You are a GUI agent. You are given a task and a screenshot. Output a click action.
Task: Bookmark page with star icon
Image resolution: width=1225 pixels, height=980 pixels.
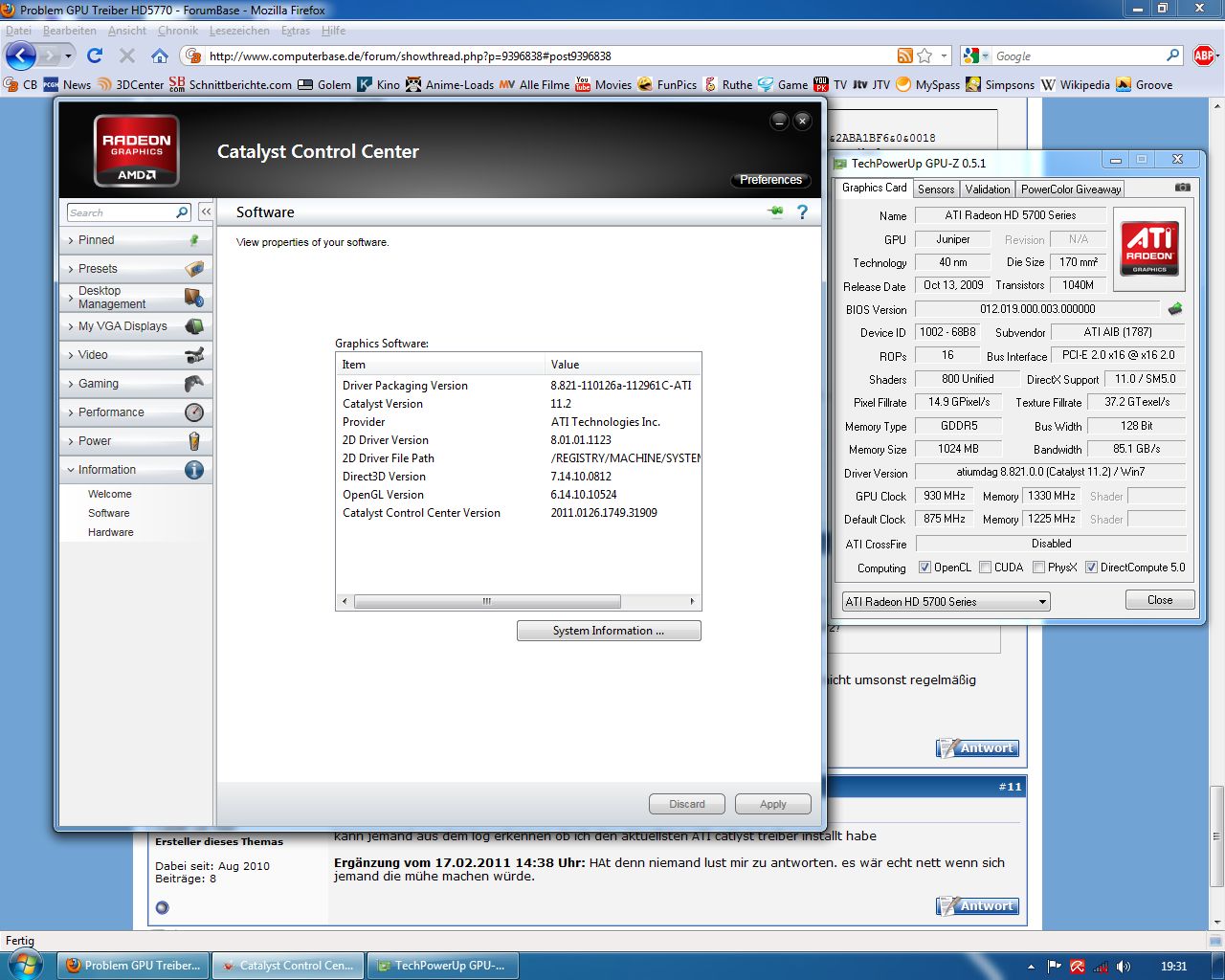[924, 56]
